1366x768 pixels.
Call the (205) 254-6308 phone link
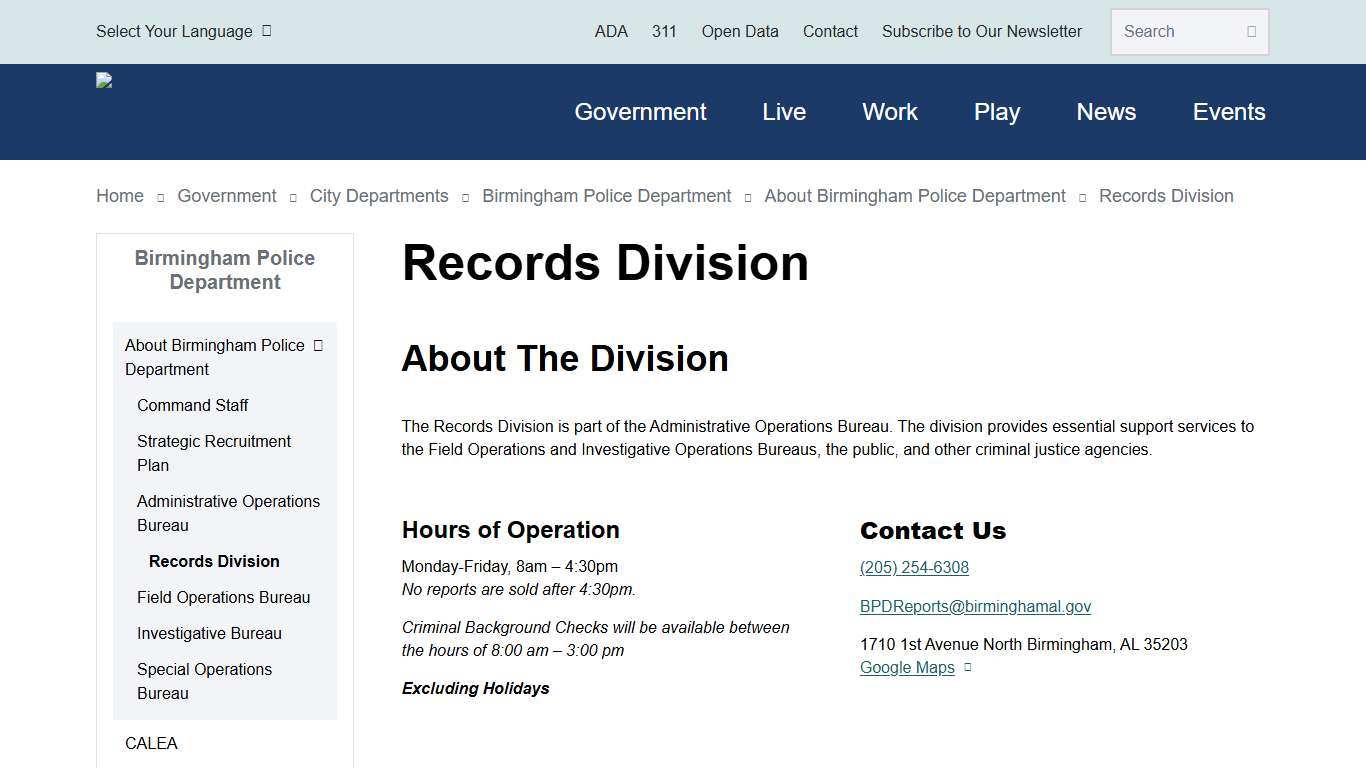914,567
